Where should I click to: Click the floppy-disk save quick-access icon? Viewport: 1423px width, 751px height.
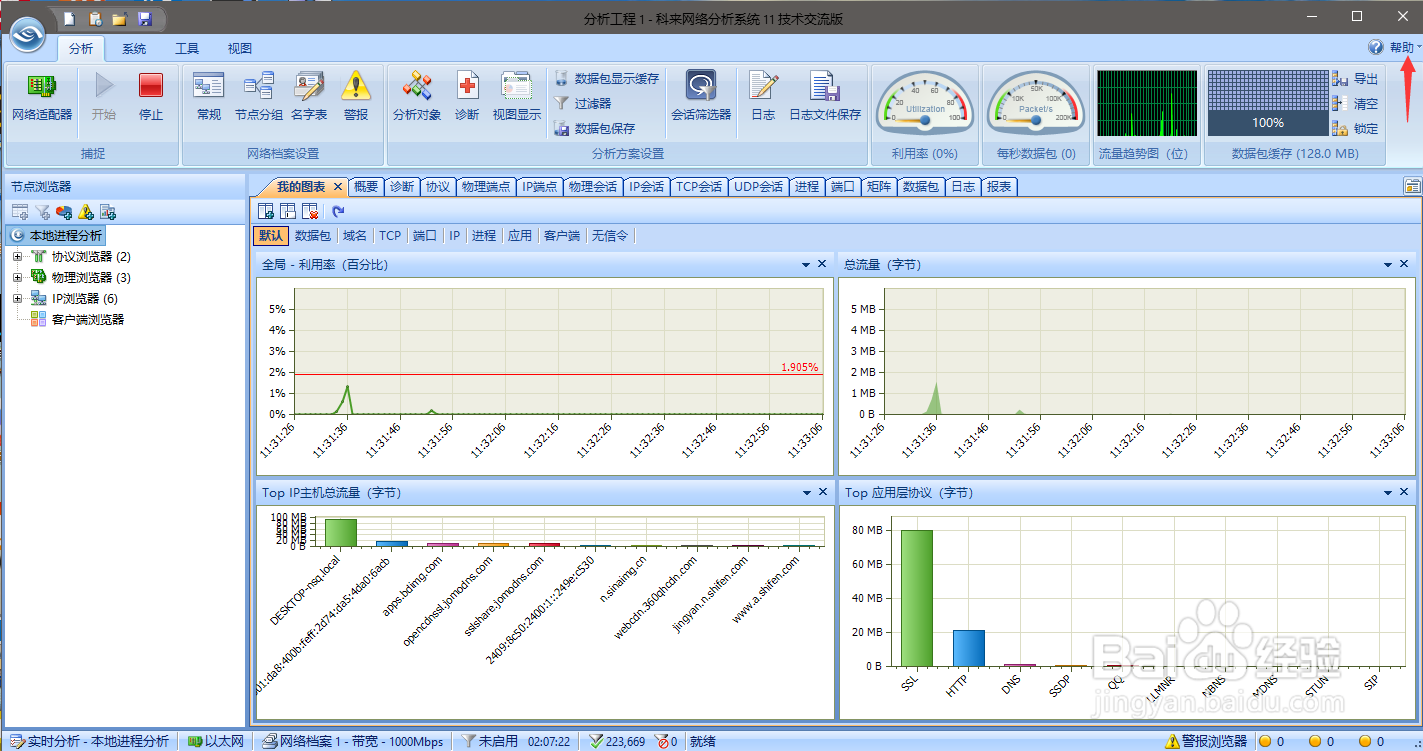click(144, 19)
